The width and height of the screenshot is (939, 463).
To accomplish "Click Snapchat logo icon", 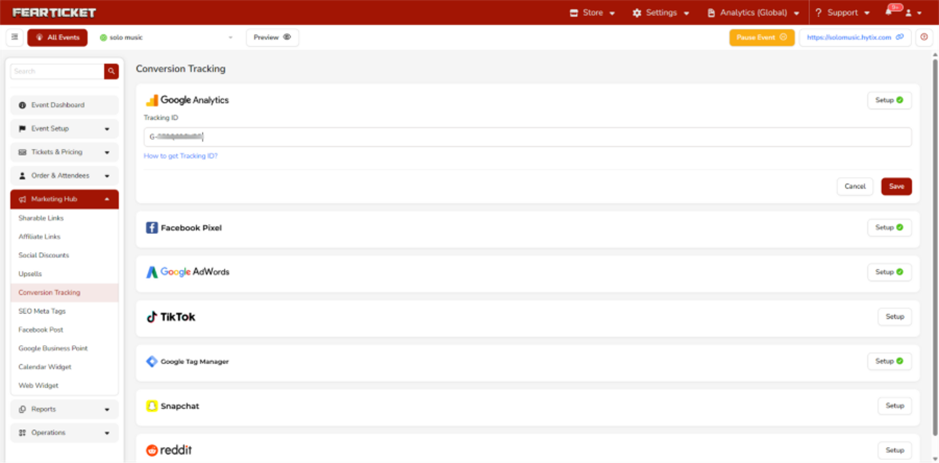I will click(152, 406).
